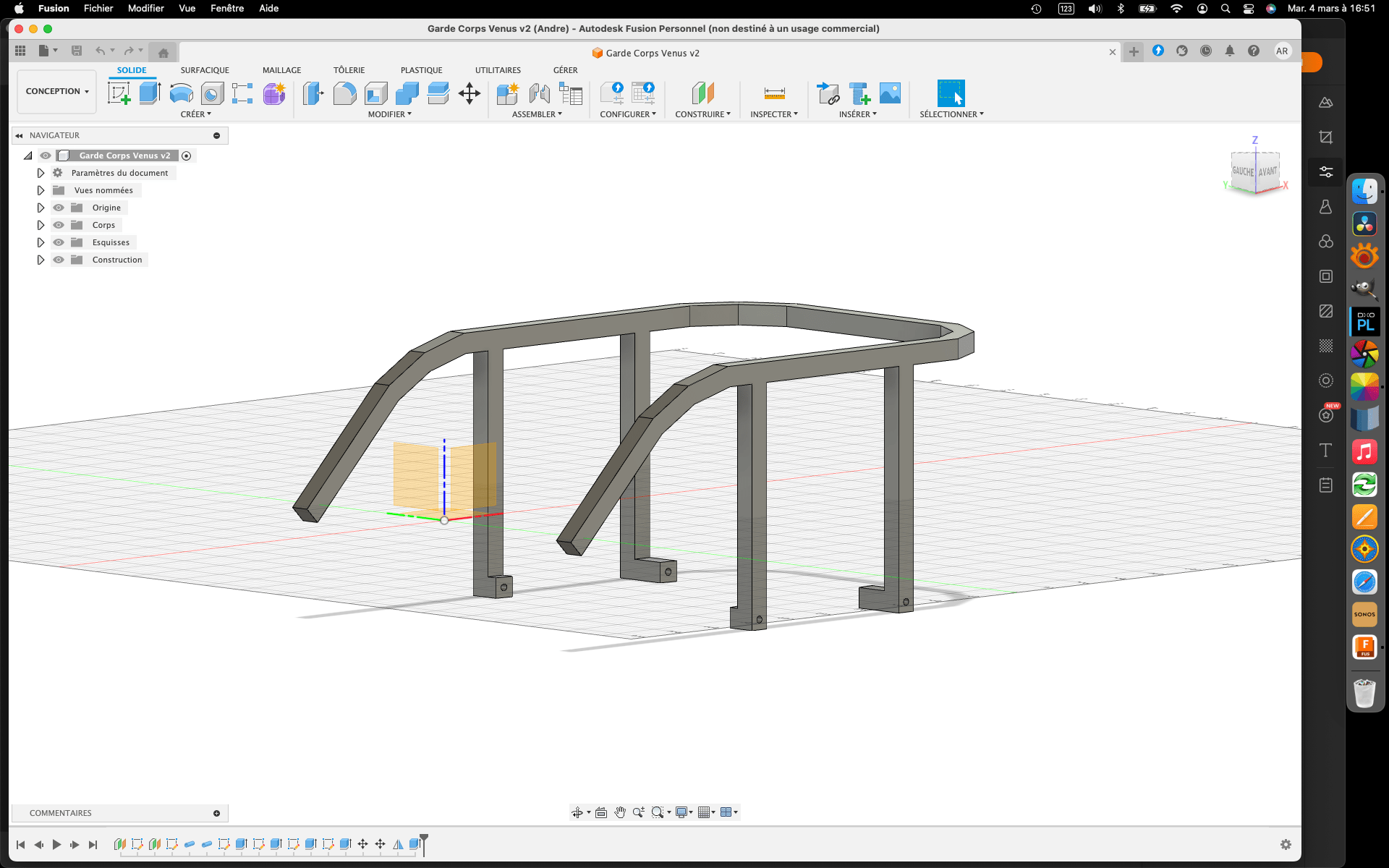Click the Measure tool under INSPECTER

coord(774,93)
